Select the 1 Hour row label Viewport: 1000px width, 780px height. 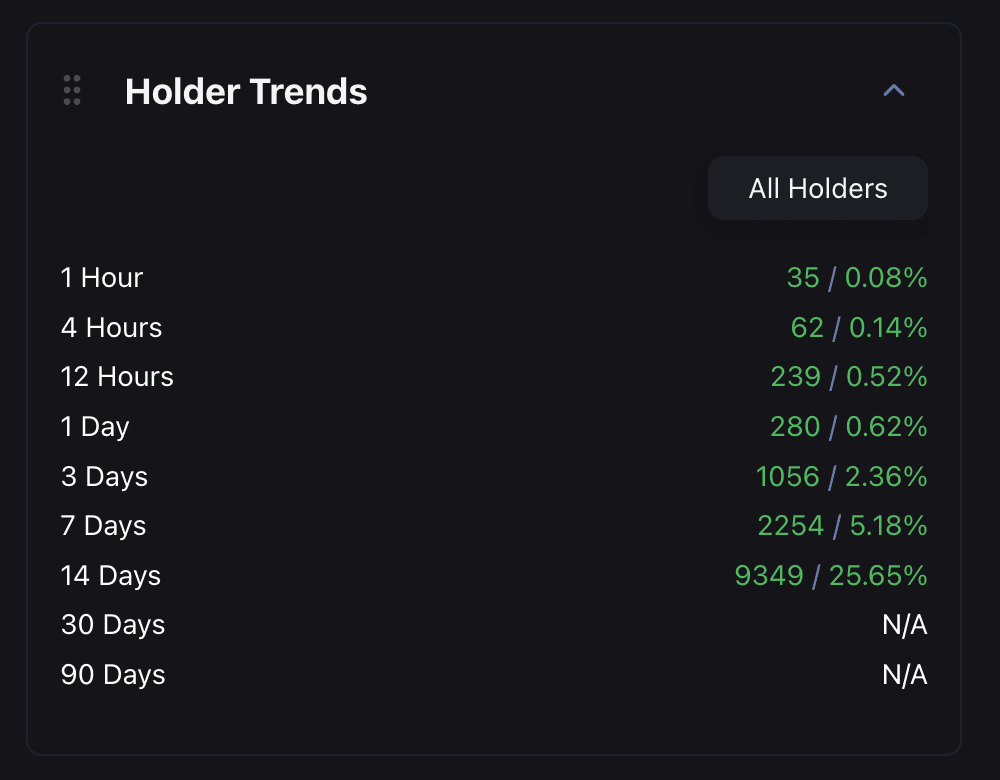(x=101, y=278)
